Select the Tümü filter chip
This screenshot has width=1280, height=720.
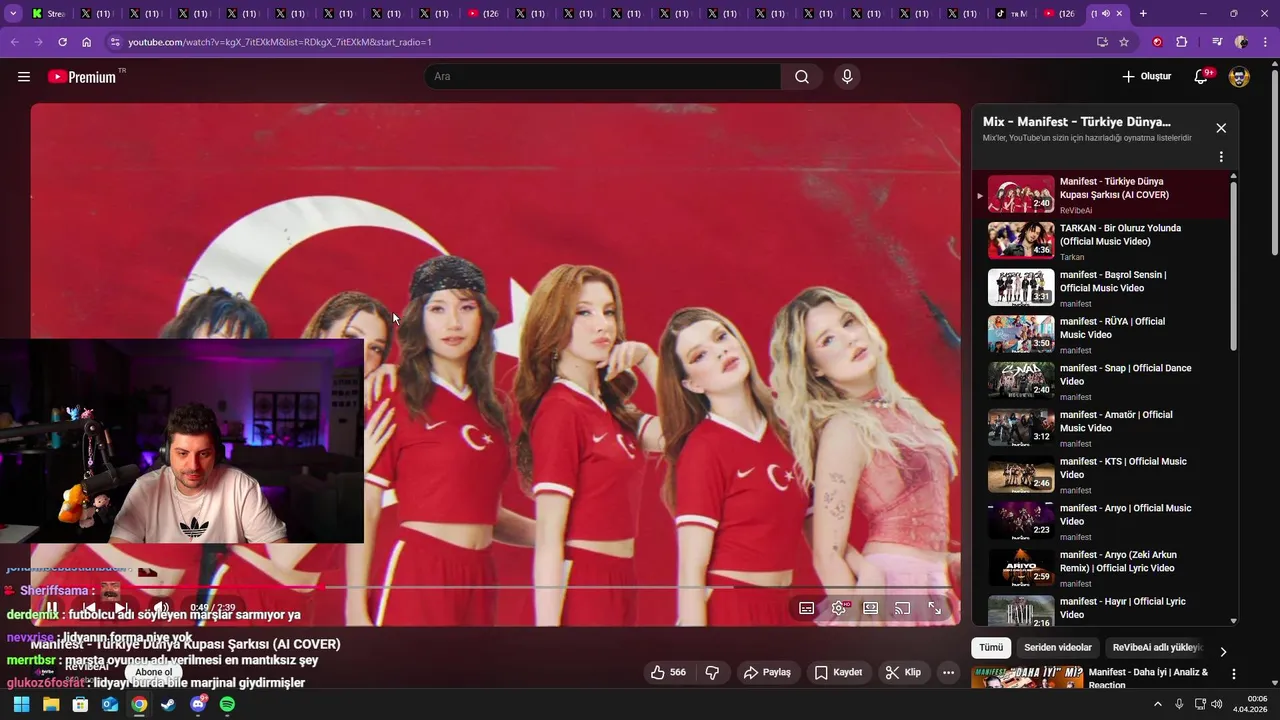991,648
